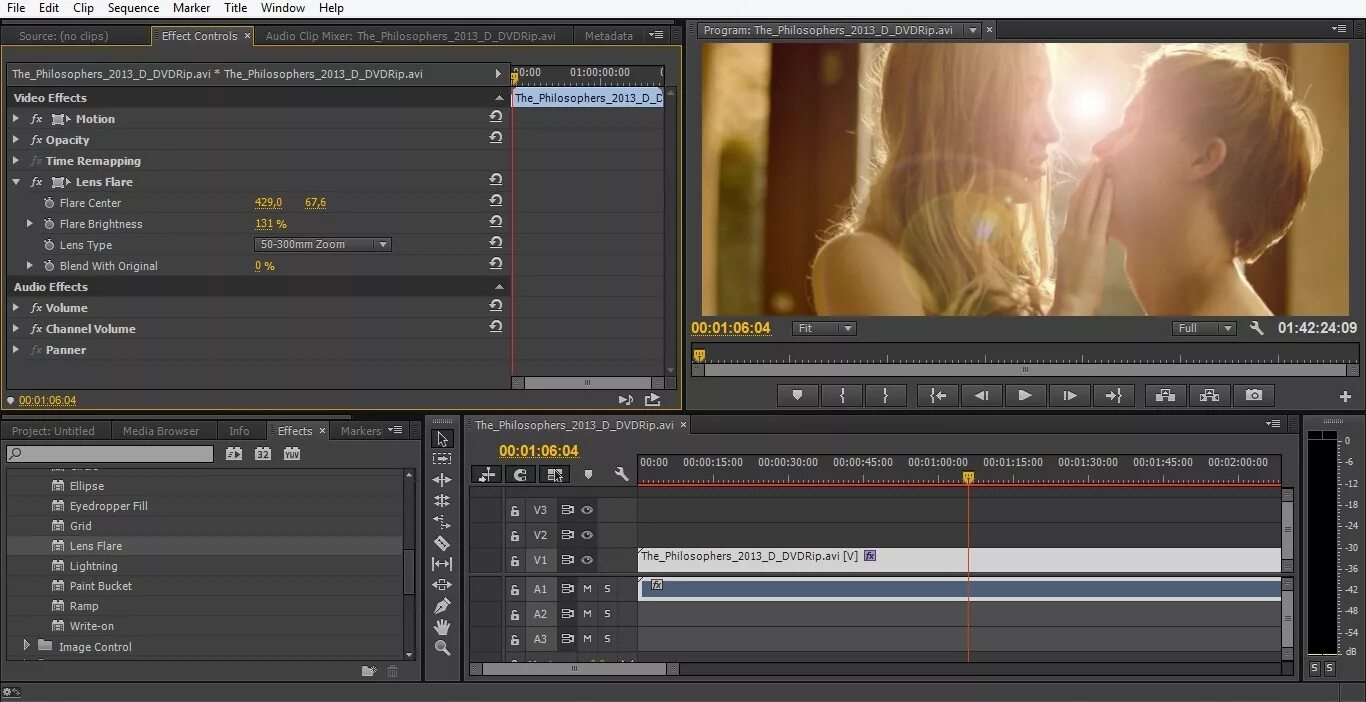The image size is (1366, 702).
Task: Select the Rolling Edit tool
Action: coord(442,501)
